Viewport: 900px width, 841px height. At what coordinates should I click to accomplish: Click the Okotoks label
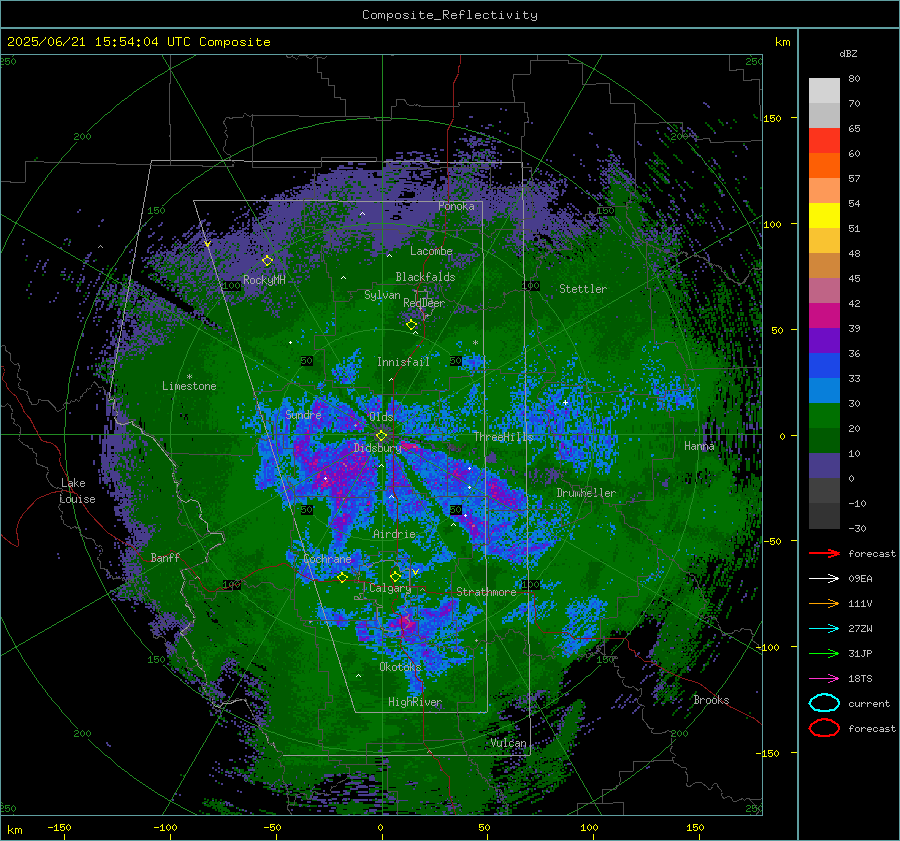tap(400, 667)
